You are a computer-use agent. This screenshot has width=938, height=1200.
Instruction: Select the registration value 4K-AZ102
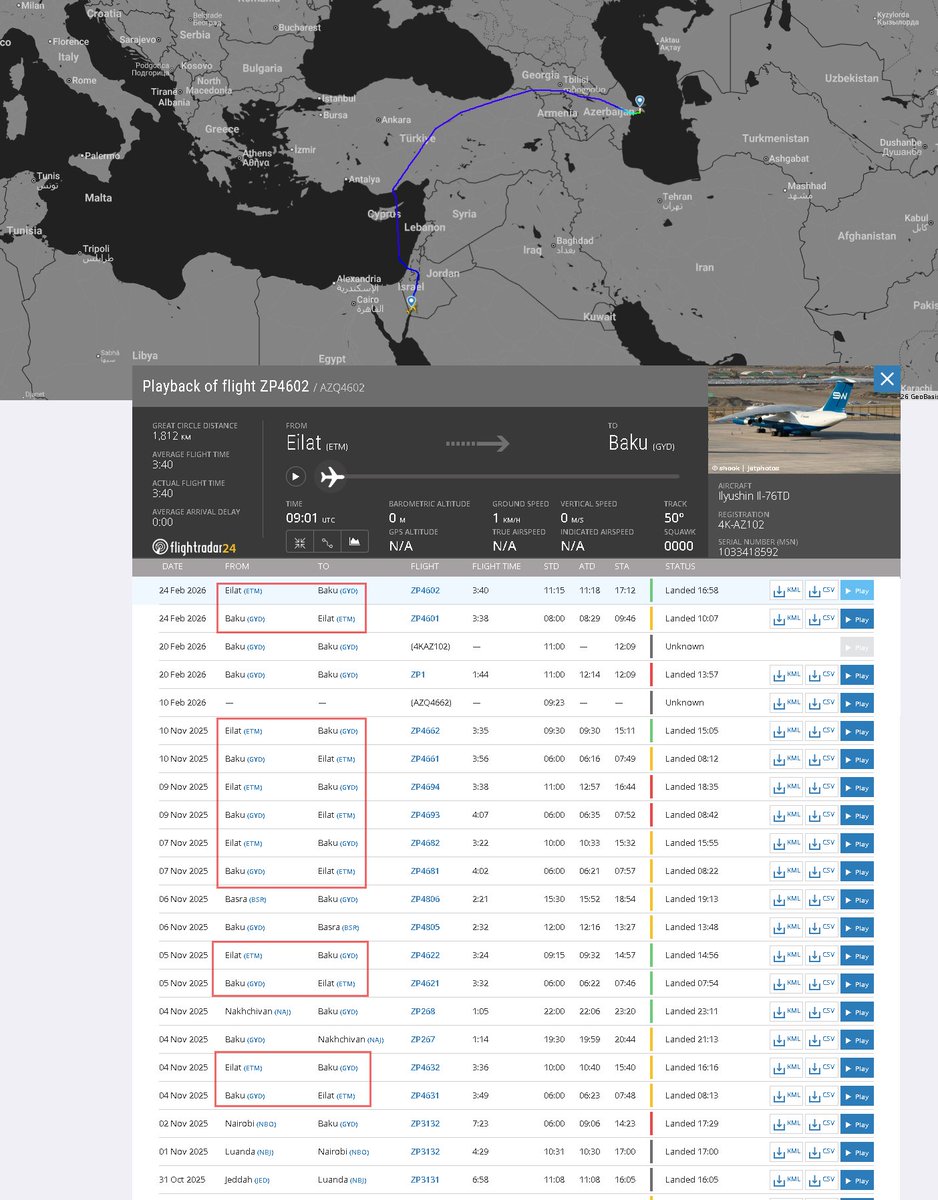click(740, 523)
